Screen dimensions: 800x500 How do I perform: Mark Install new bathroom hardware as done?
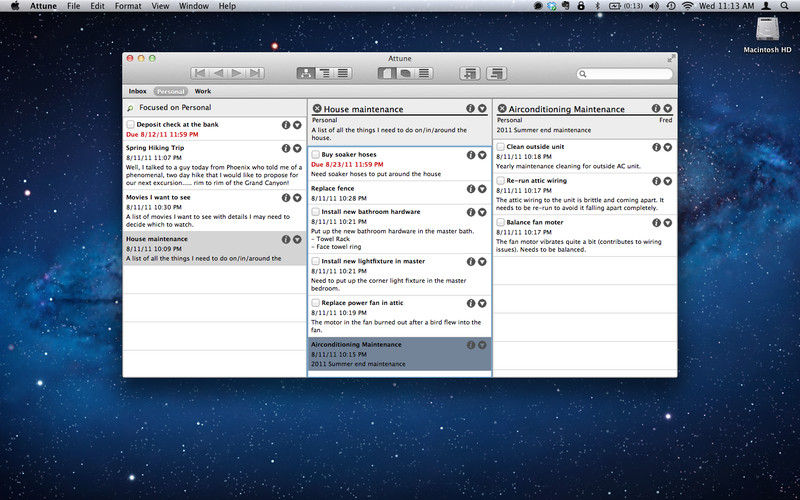coord(316,212)
